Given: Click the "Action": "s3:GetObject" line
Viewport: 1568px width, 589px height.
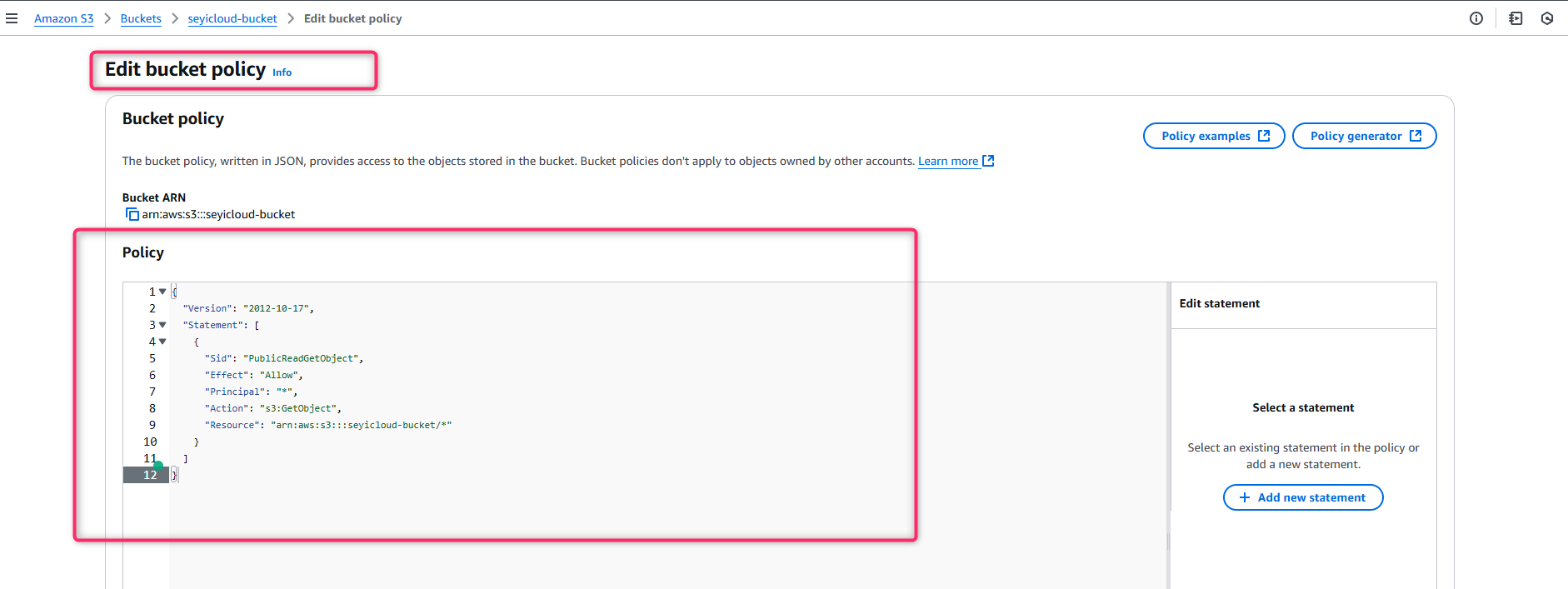Looking at the screenshot, I should [x=273, y=408].
